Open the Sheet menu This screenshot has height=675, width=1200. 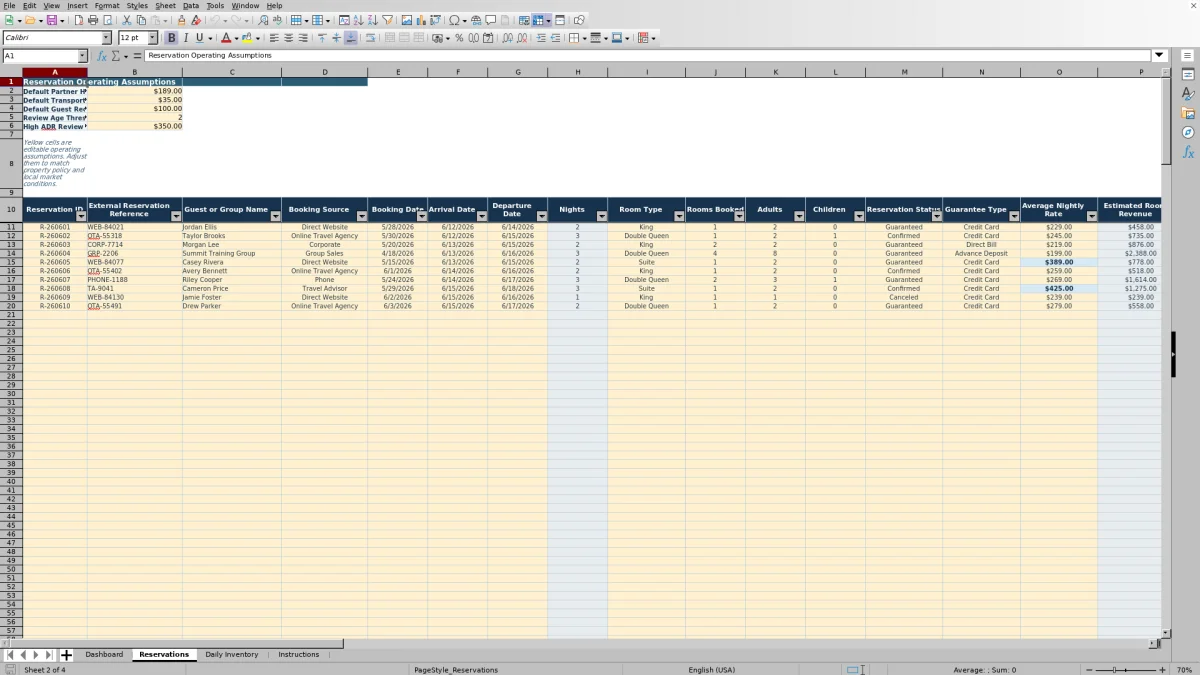coord(165,5)
